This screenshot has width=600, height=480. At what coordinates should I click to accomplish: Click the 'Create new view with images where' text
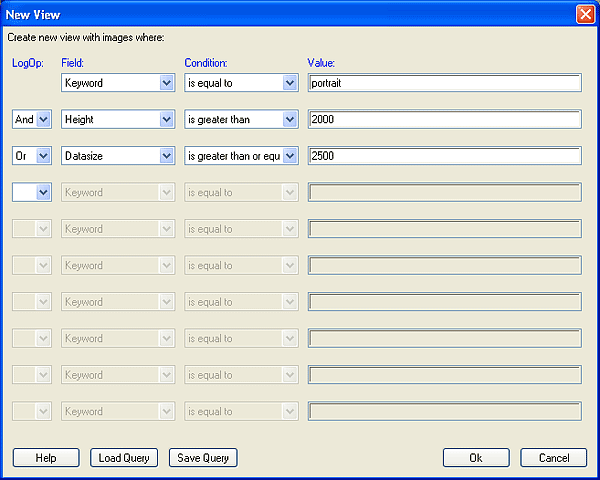tap(86, 38)
